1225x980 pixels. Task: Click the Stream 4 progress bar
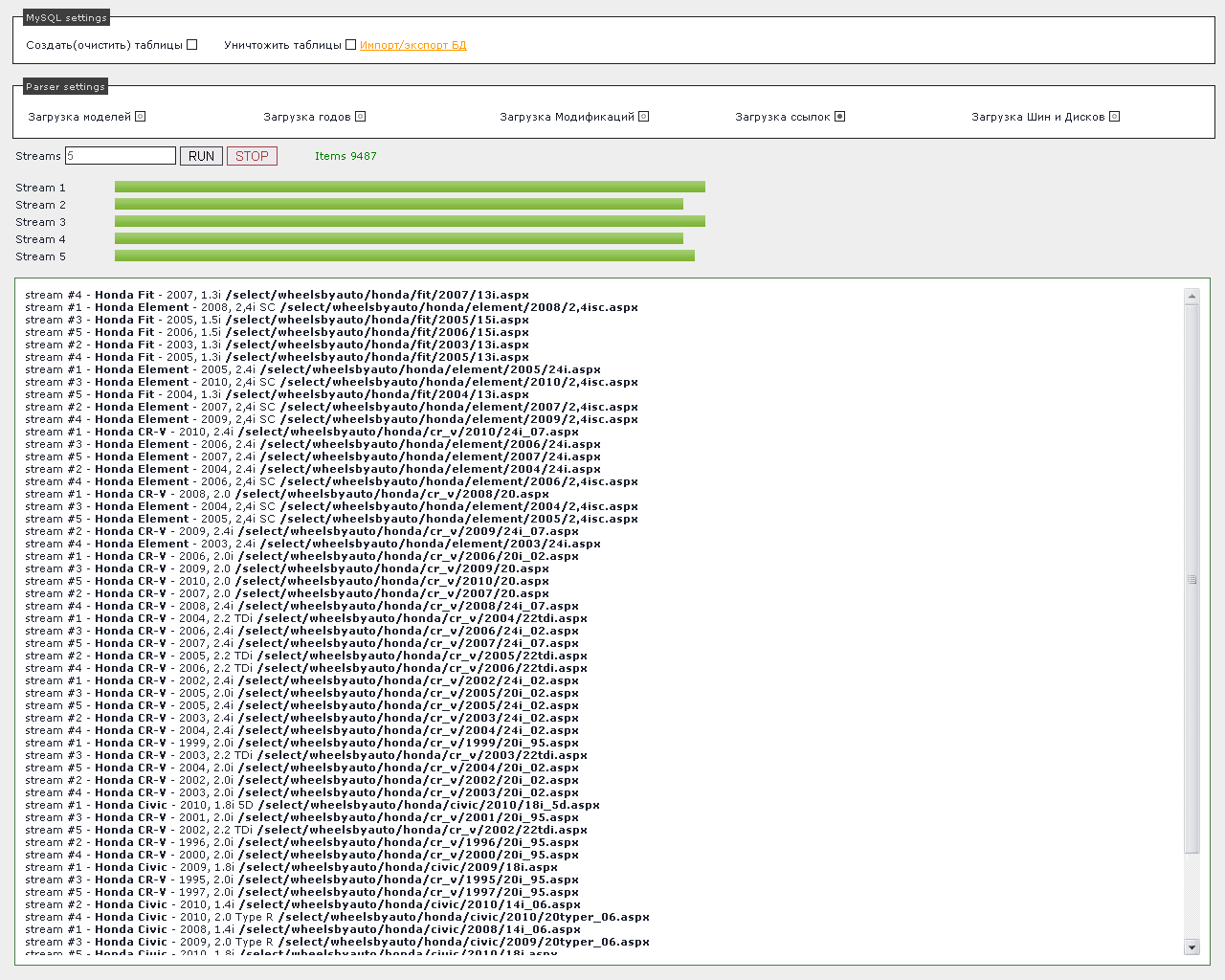399,238
